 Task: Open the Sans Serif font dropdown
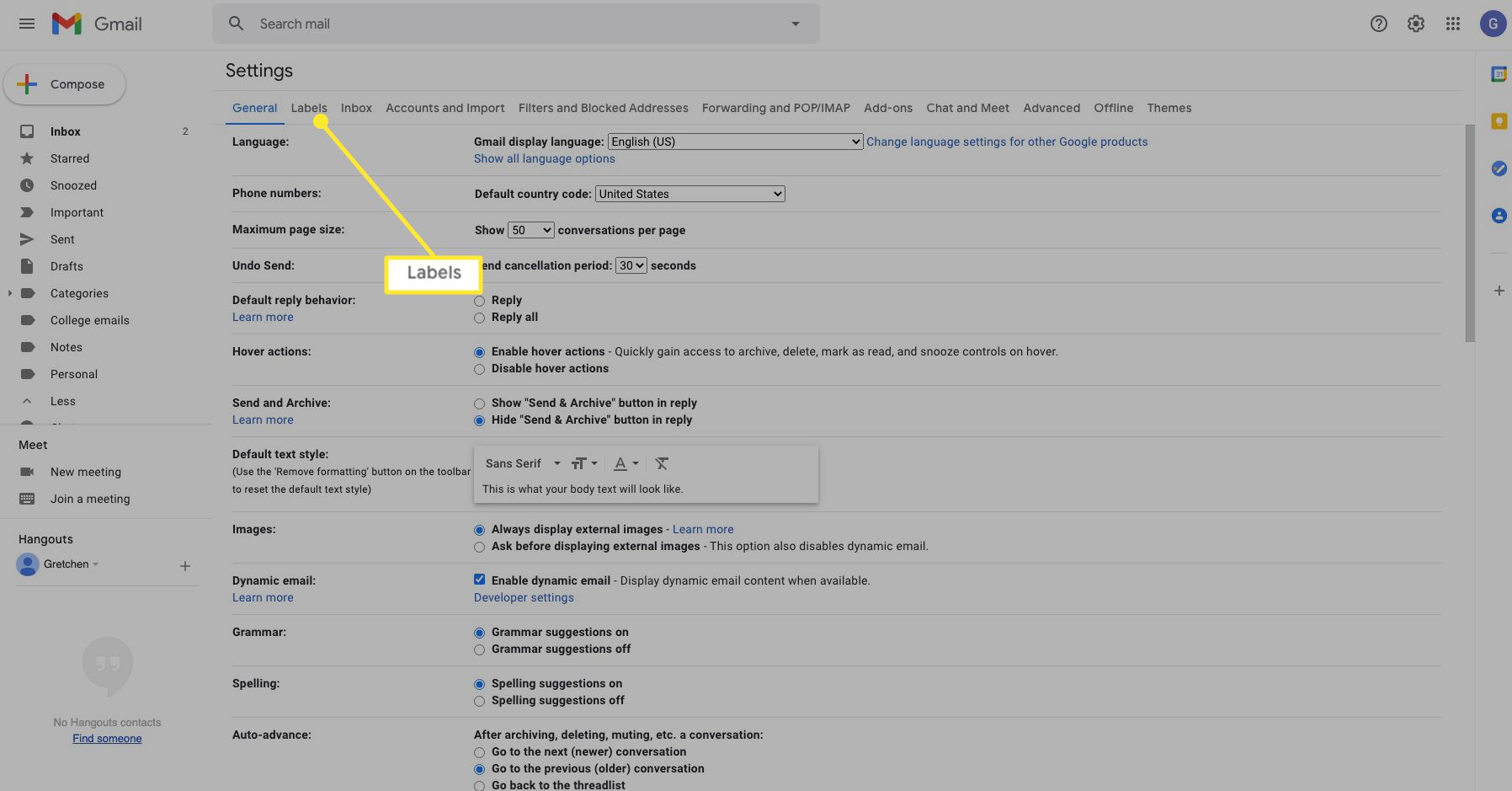coord(523,463)
